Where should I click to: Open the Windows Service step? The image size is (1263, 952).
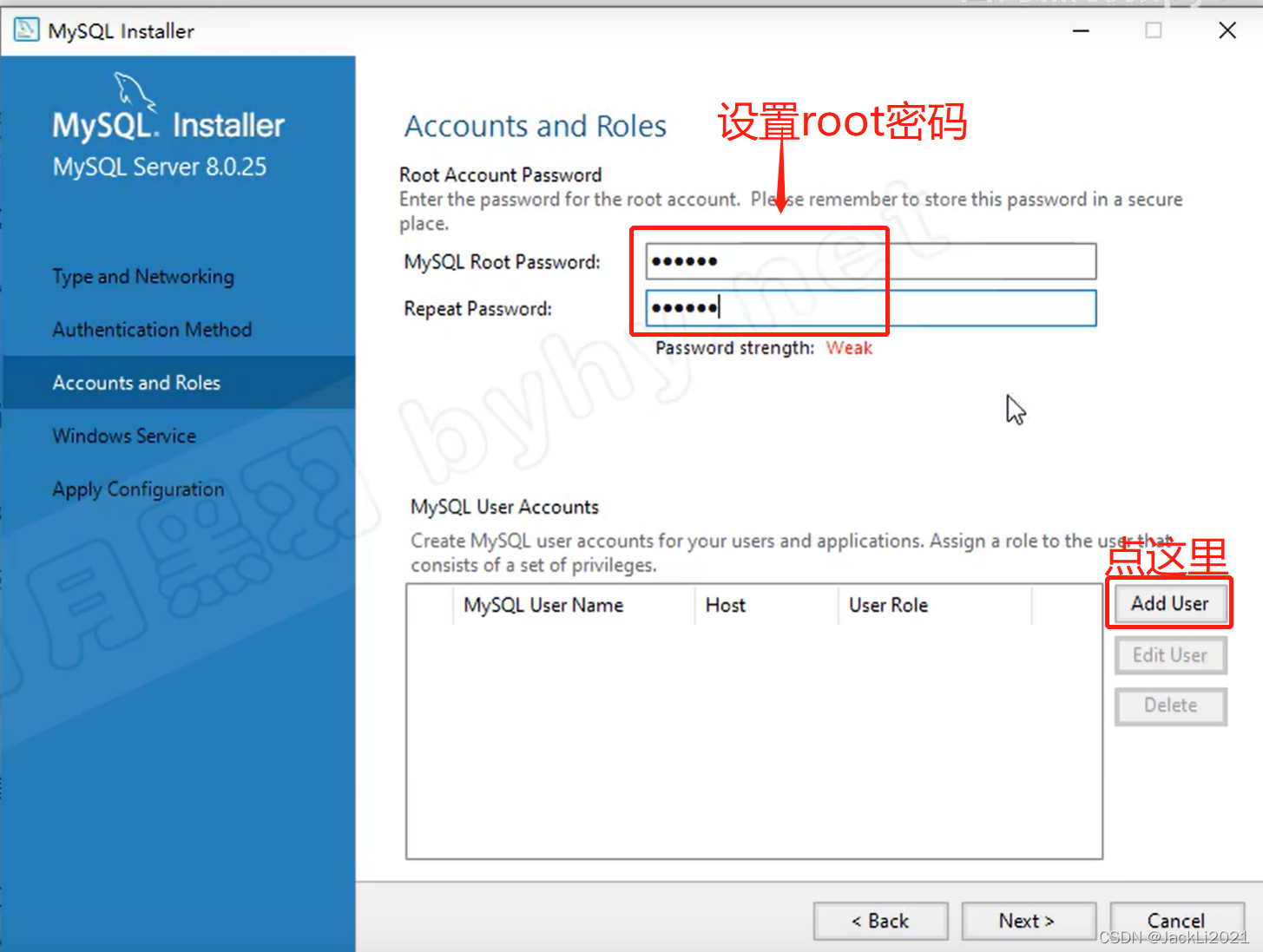pyautogui.click(x=124, y=436)
